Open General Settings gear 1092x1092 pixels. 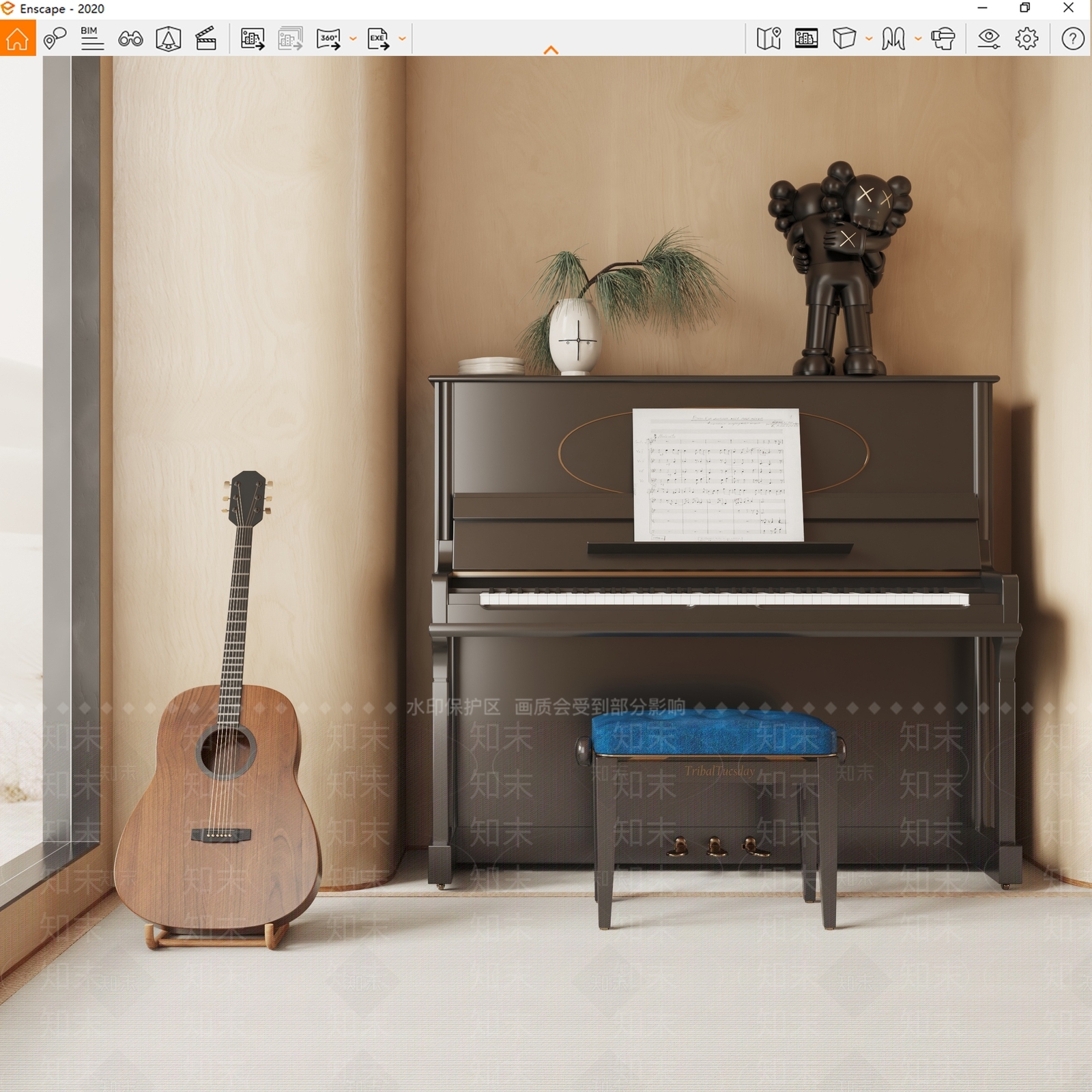coord(1027,38)
